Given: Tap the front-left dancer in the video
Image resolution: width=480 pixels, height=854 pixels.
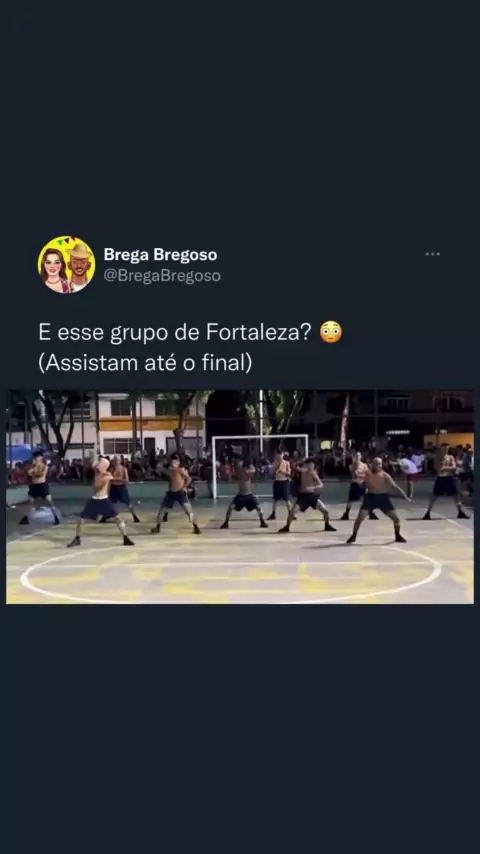Looking at the screenshot, I should click(x=101, y=503).
